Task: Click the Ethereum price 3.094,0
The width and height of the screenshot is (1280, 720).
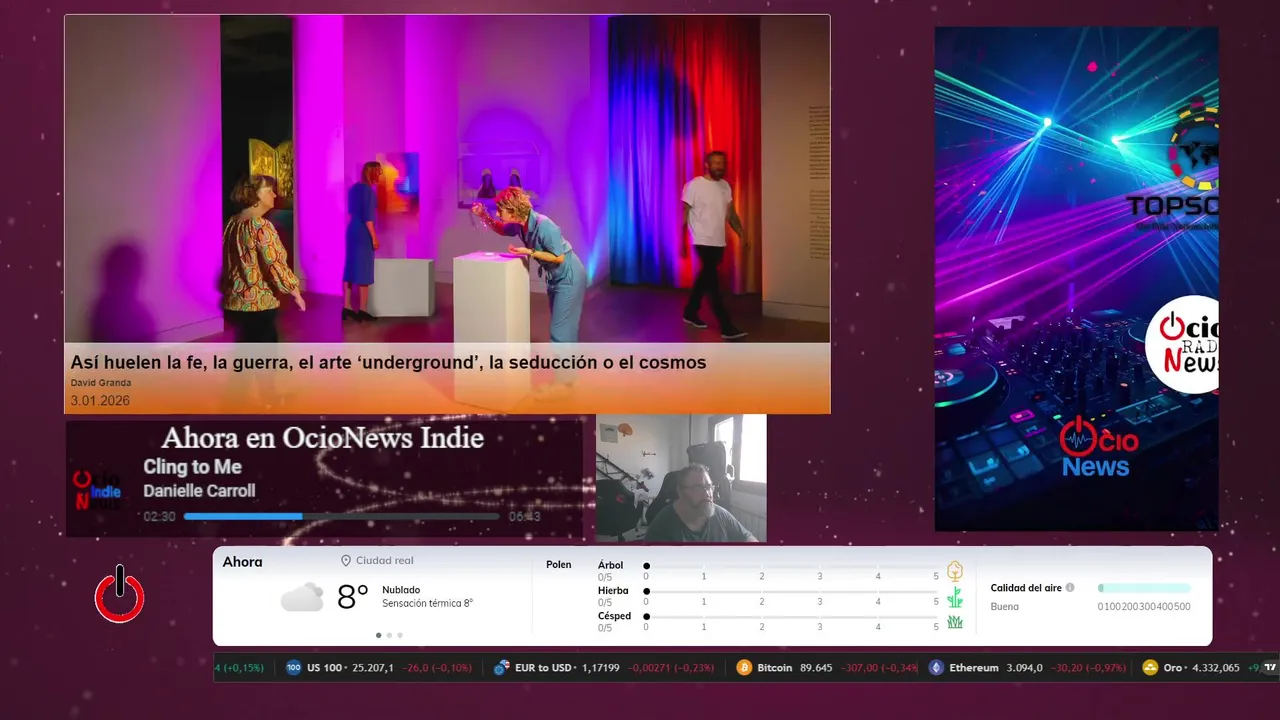Action: [x=1024, y=668]
